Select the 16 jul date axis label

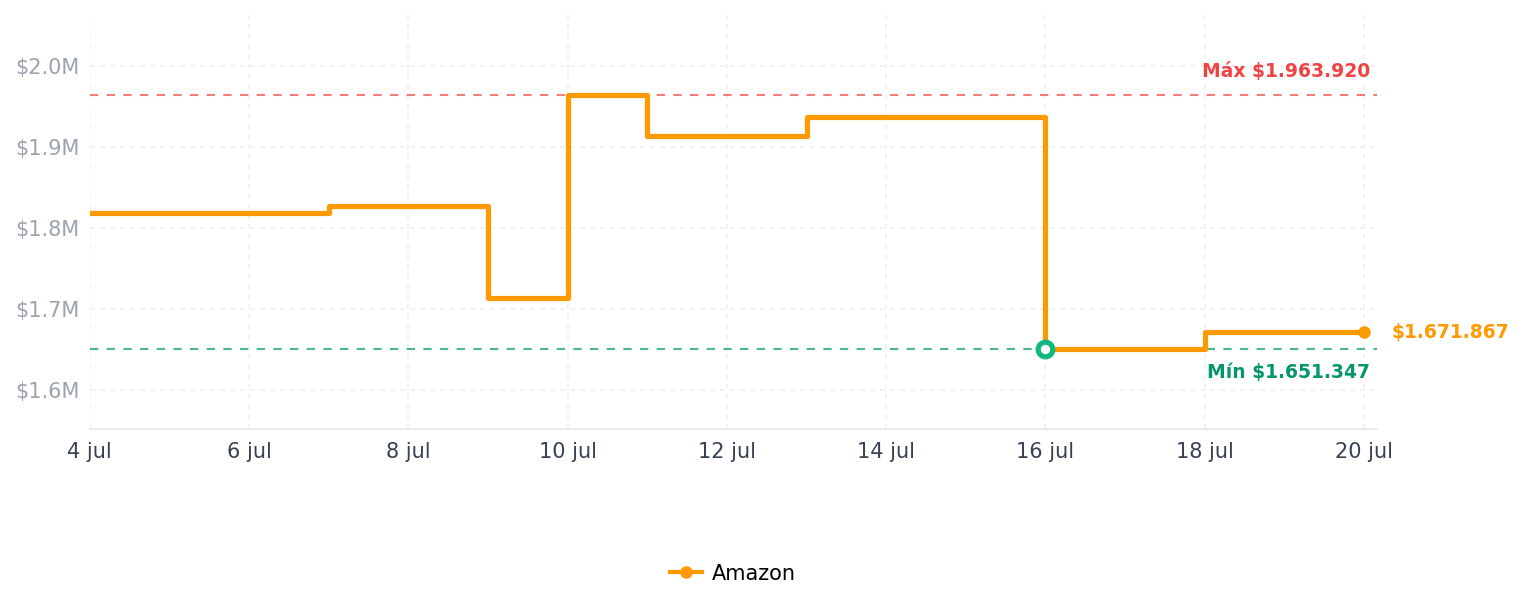tap(1045, 451)
